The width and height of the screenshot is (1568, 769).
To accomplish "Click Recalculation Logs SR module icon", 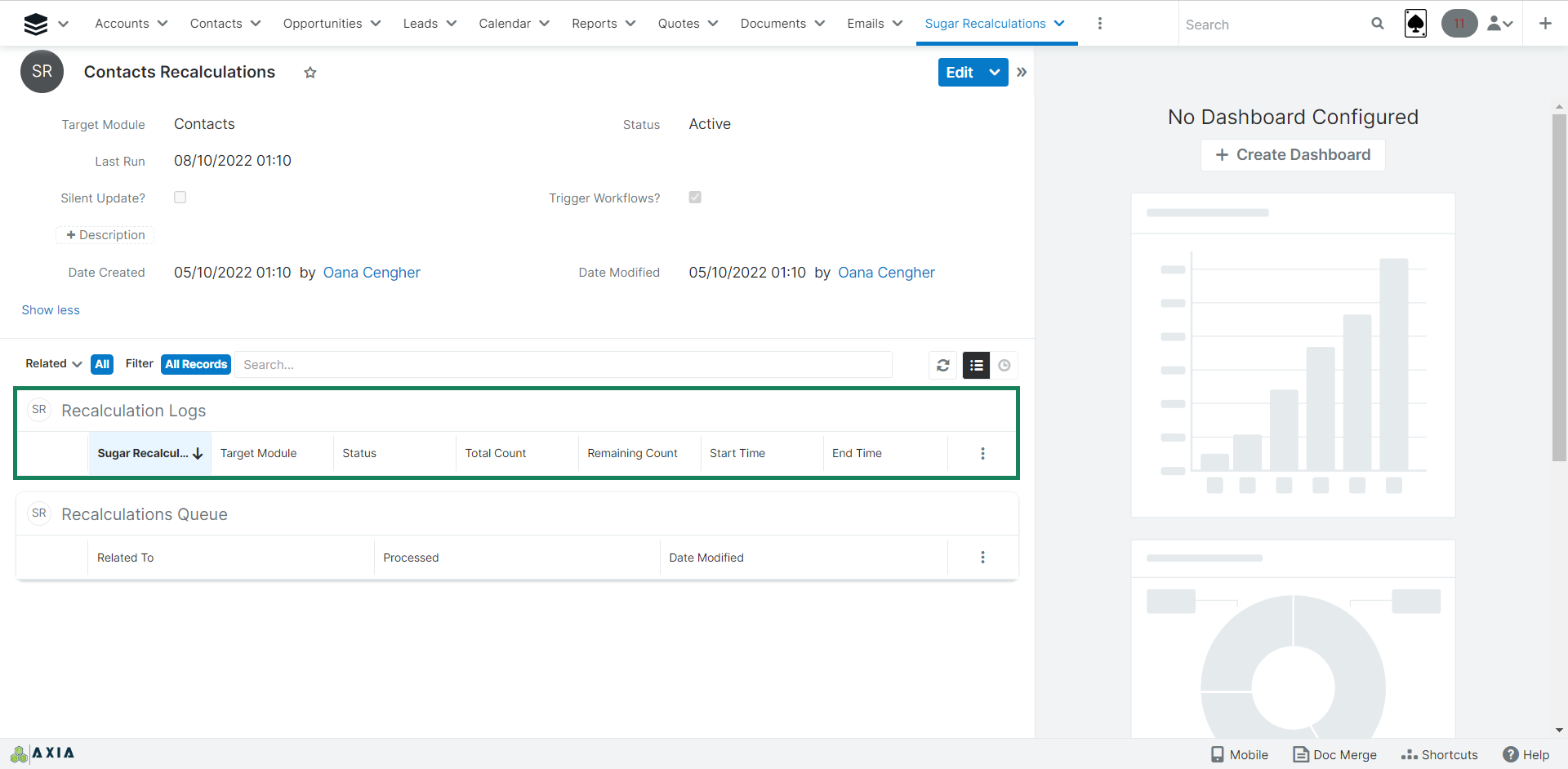I will pos(39,410).
